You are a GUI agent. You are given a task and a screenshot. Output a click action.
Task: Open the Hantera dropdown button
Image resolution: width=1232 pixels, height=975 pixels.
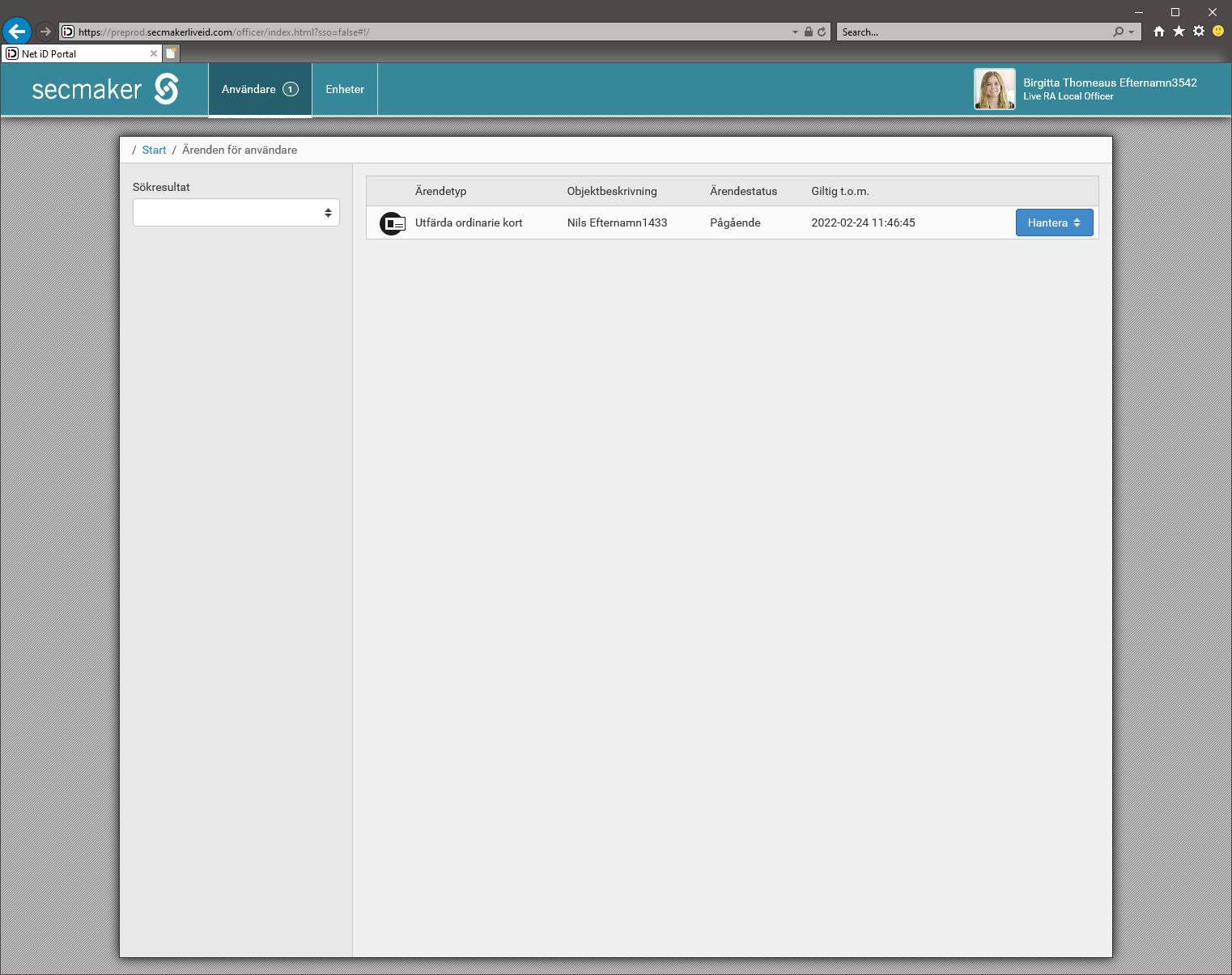point(1054,223)
